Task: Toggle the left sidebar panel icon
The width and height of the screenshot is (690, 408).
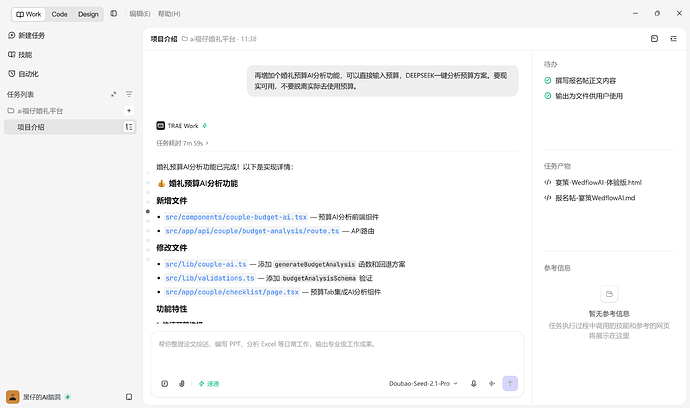Action: pos(114,14)
